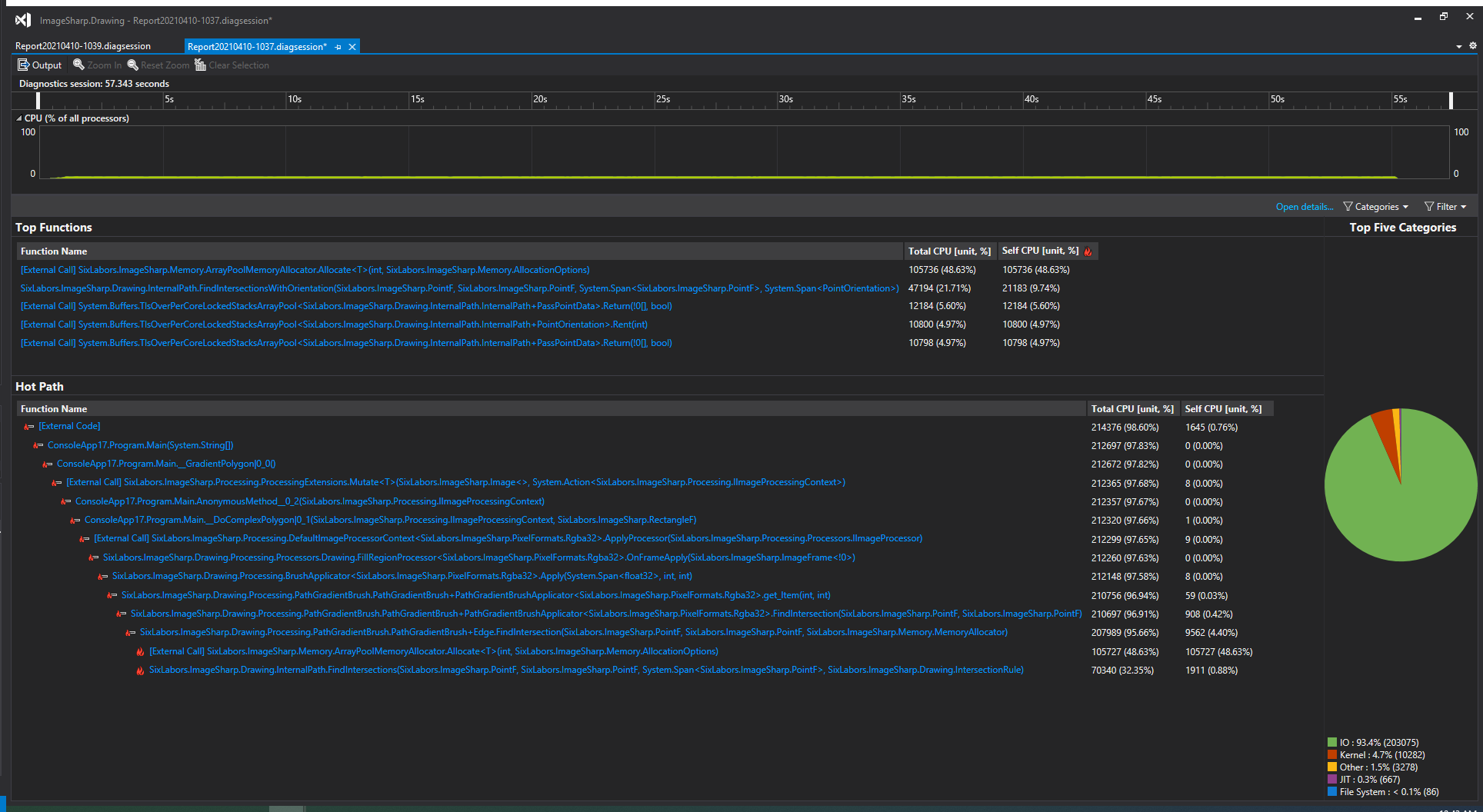1483x812 pixels.
Task: Click the flame icon on the Self CPU column header
Action: coord(1088,251)
